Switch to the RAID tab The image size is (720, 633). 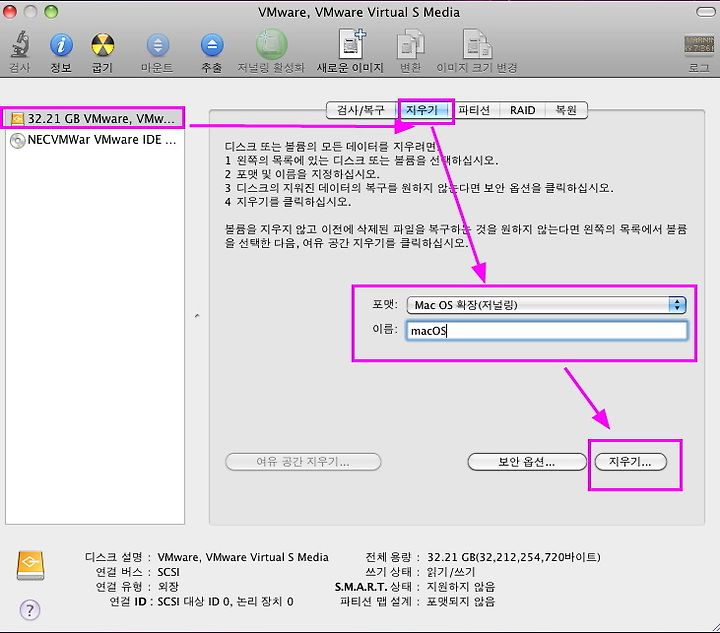tap(522, 110)
